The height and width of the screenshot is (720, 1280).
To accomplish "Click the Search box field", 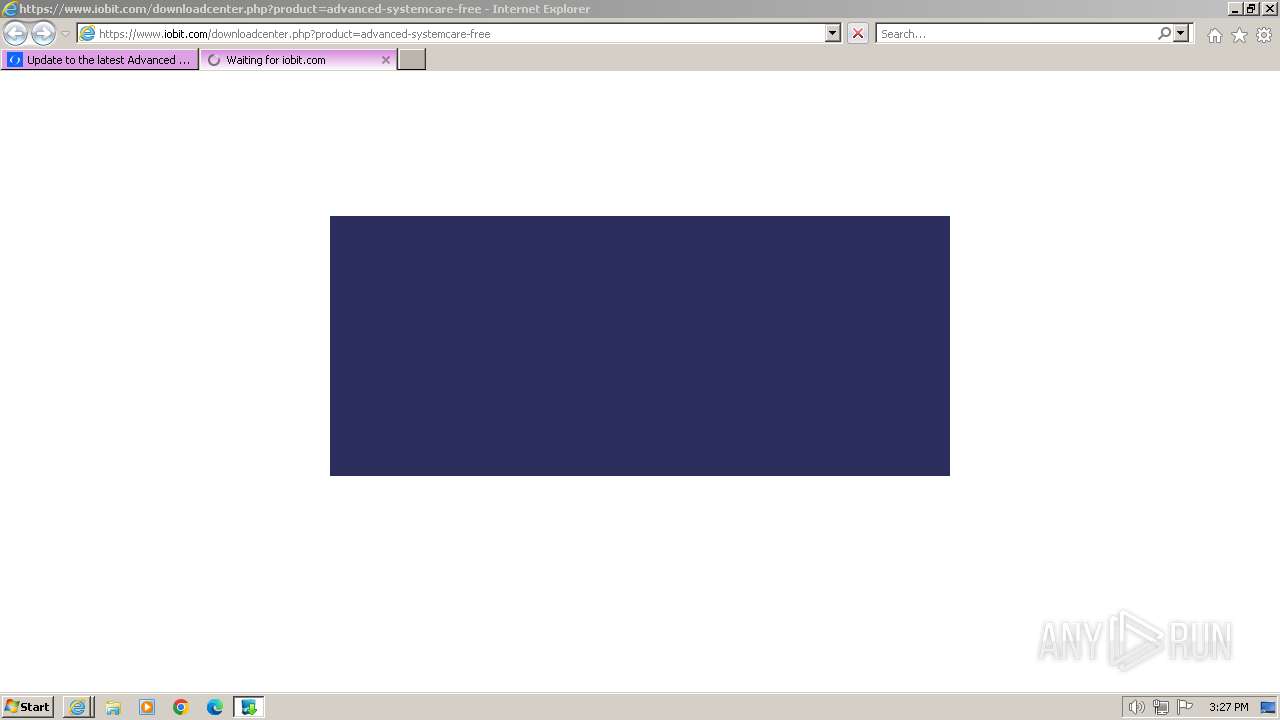I will click(1016, 34).
